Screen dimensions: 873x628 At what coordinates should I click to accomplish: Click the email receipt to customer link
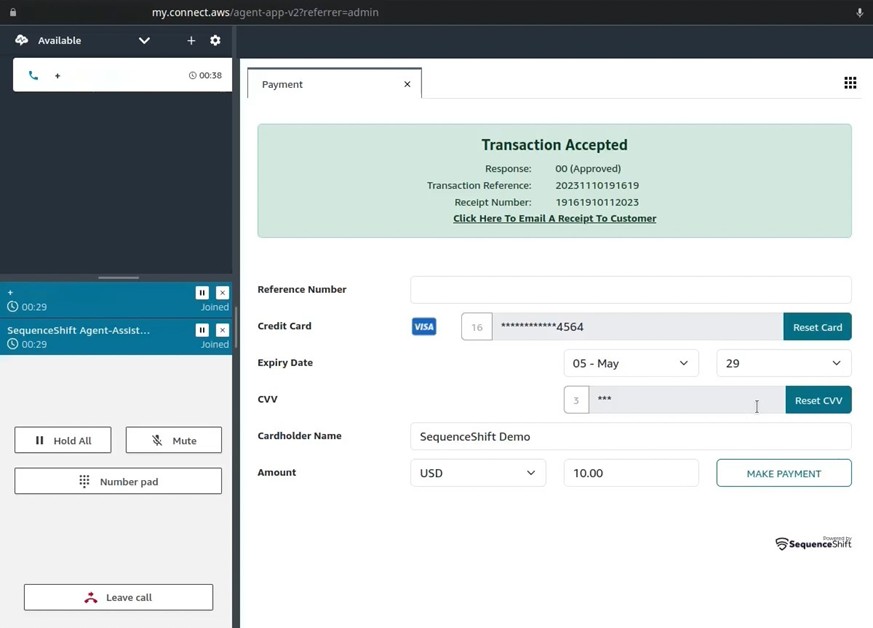pyautogui.click(x=554, y=218)
